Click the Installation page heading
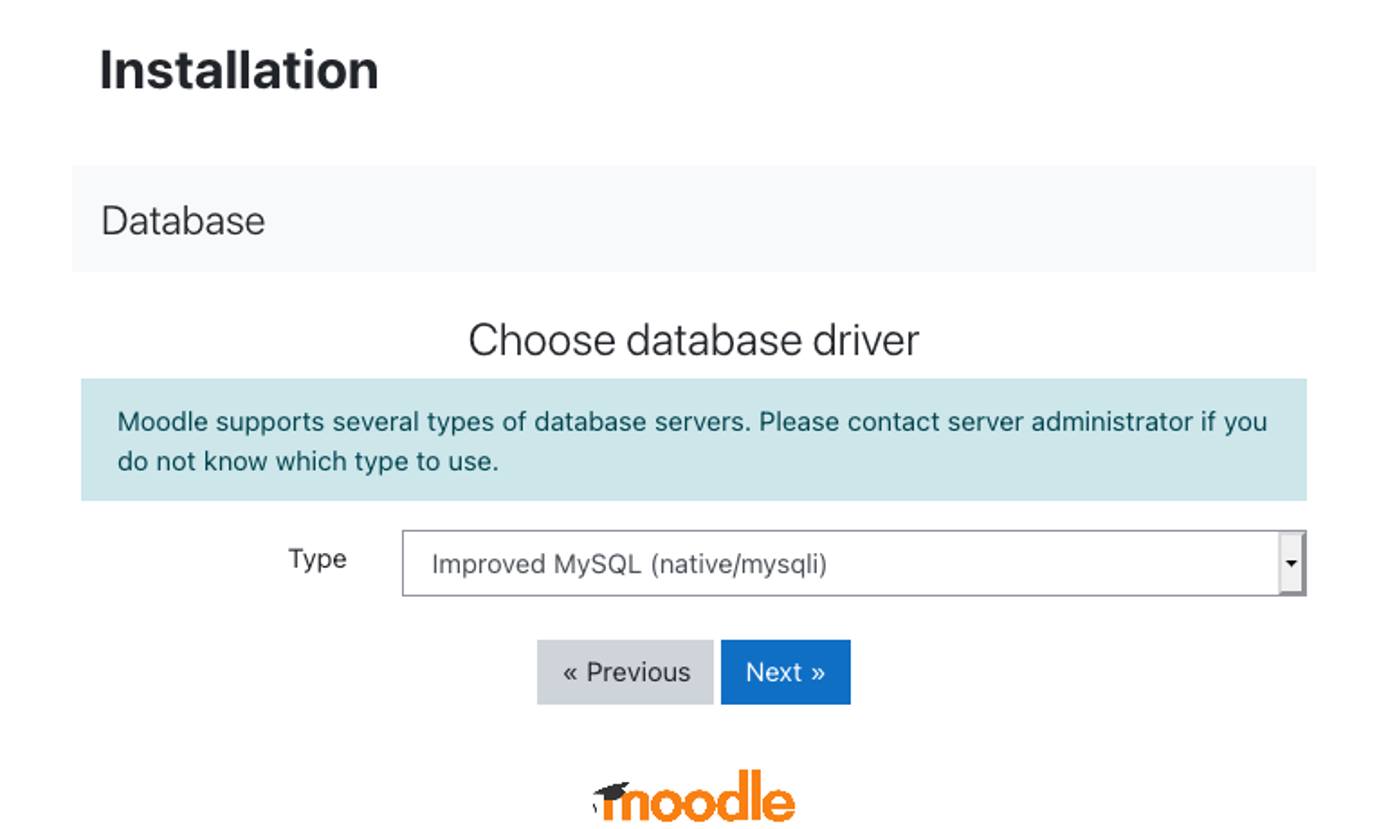The width and height of the screenshot is (1388, 829). click(238, 68)
